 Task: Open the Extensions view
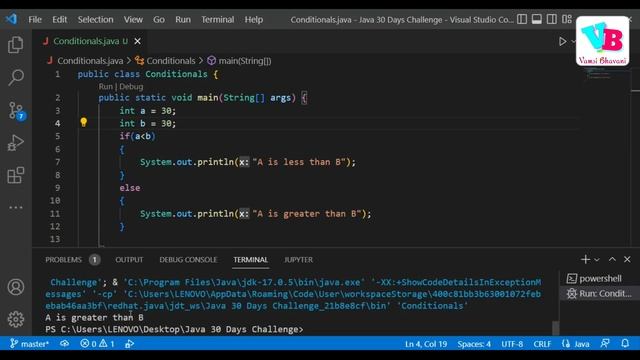[16, 176]
